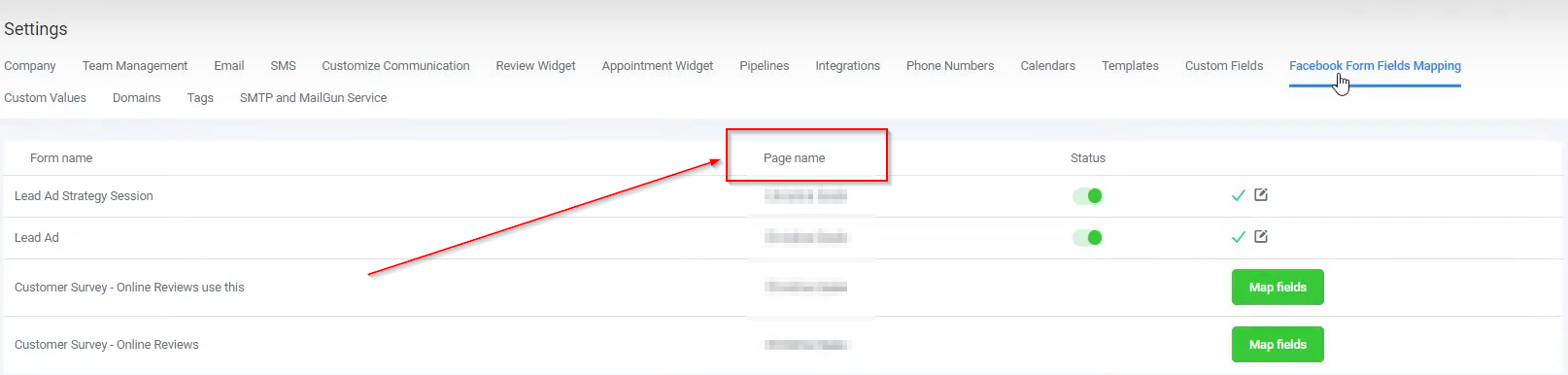The width and height of the screenshot is (1568, 375).
Task: Open the Facebook Form Fields Mapping tab
Action: (x=1375, y=66)
